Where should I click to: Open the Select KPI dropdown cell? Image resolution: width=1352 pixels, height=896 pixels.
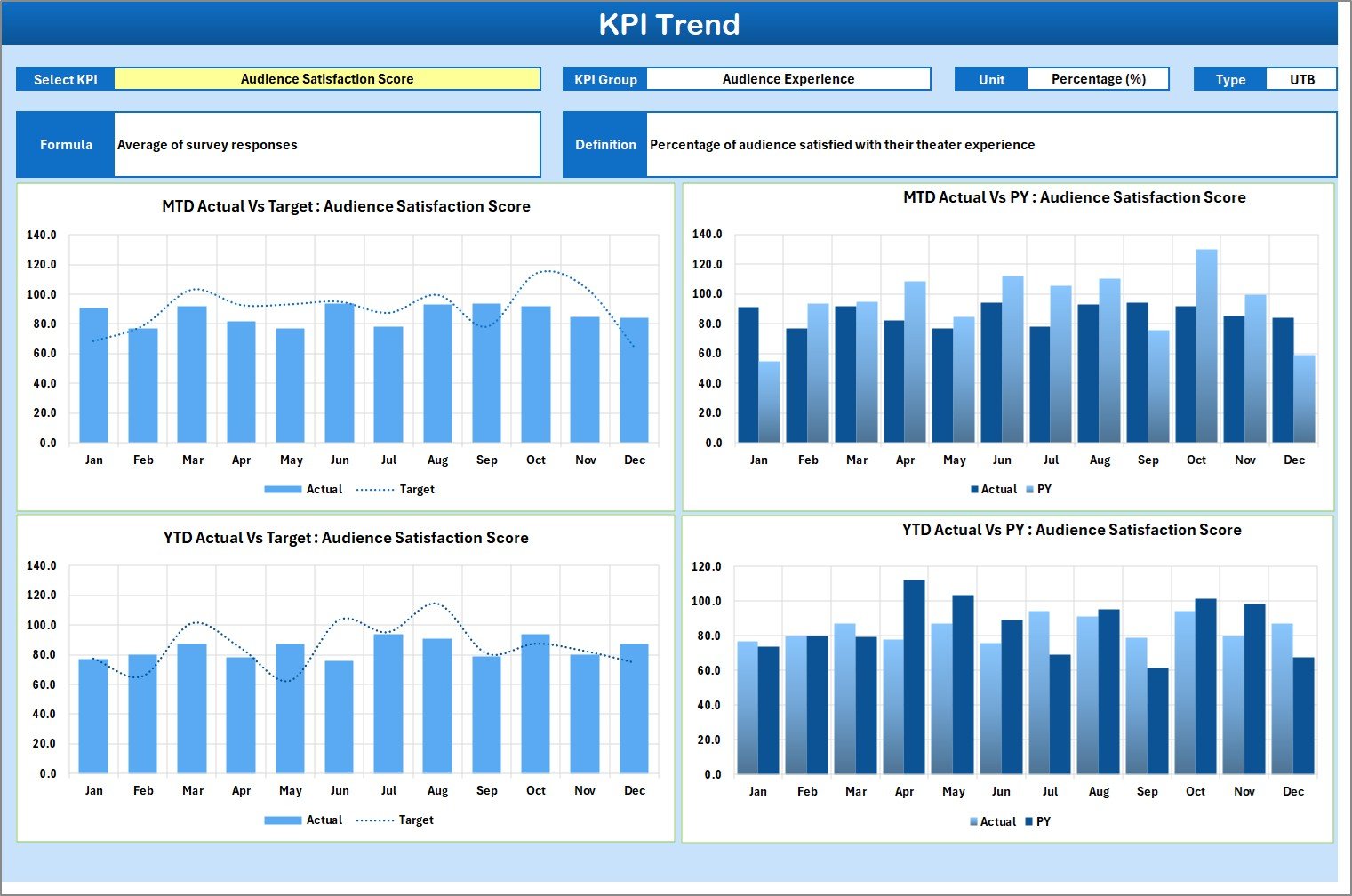(328, 78)
